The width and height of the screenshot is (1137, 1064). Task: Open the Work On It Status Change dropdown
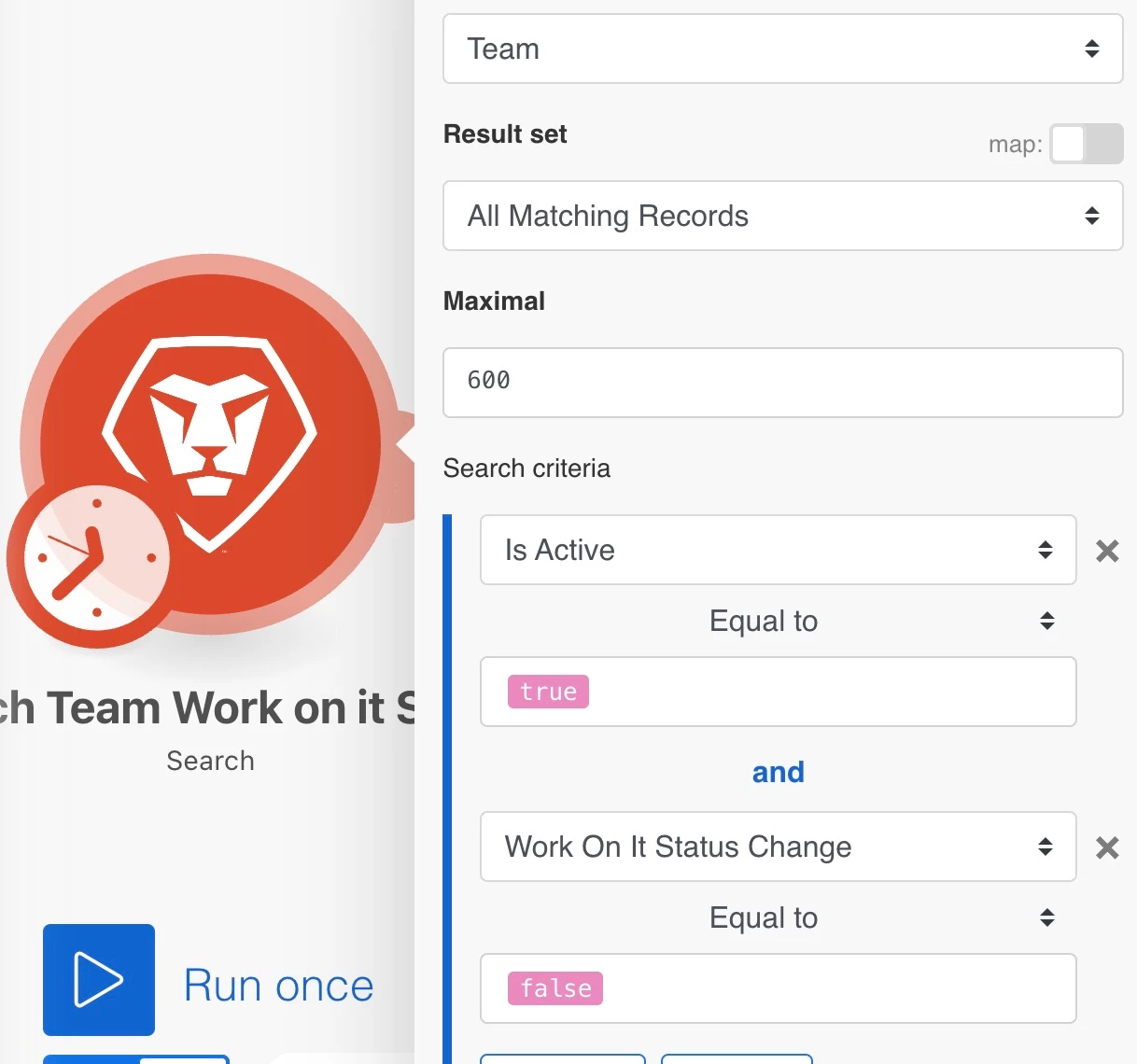click(778, 847)
